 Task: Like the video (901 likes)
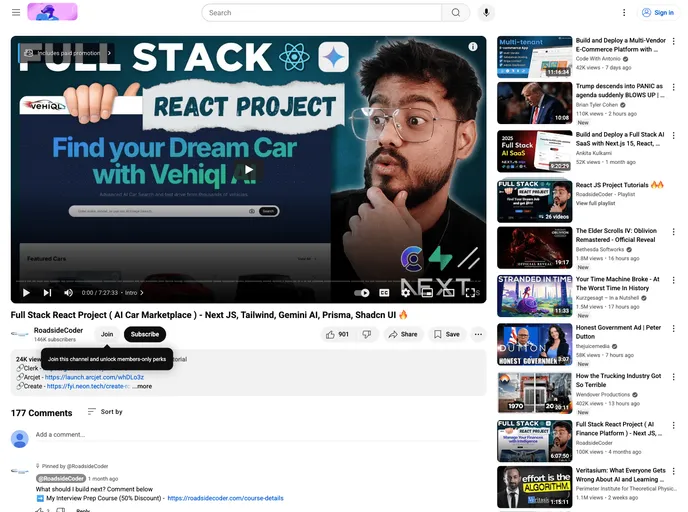click(x=337, y=334)
